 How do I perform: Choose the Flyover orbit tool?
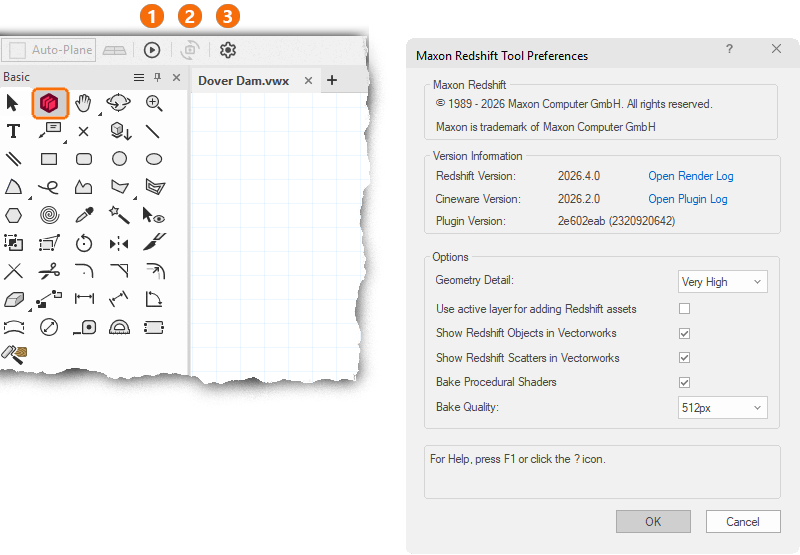(118, 103)
